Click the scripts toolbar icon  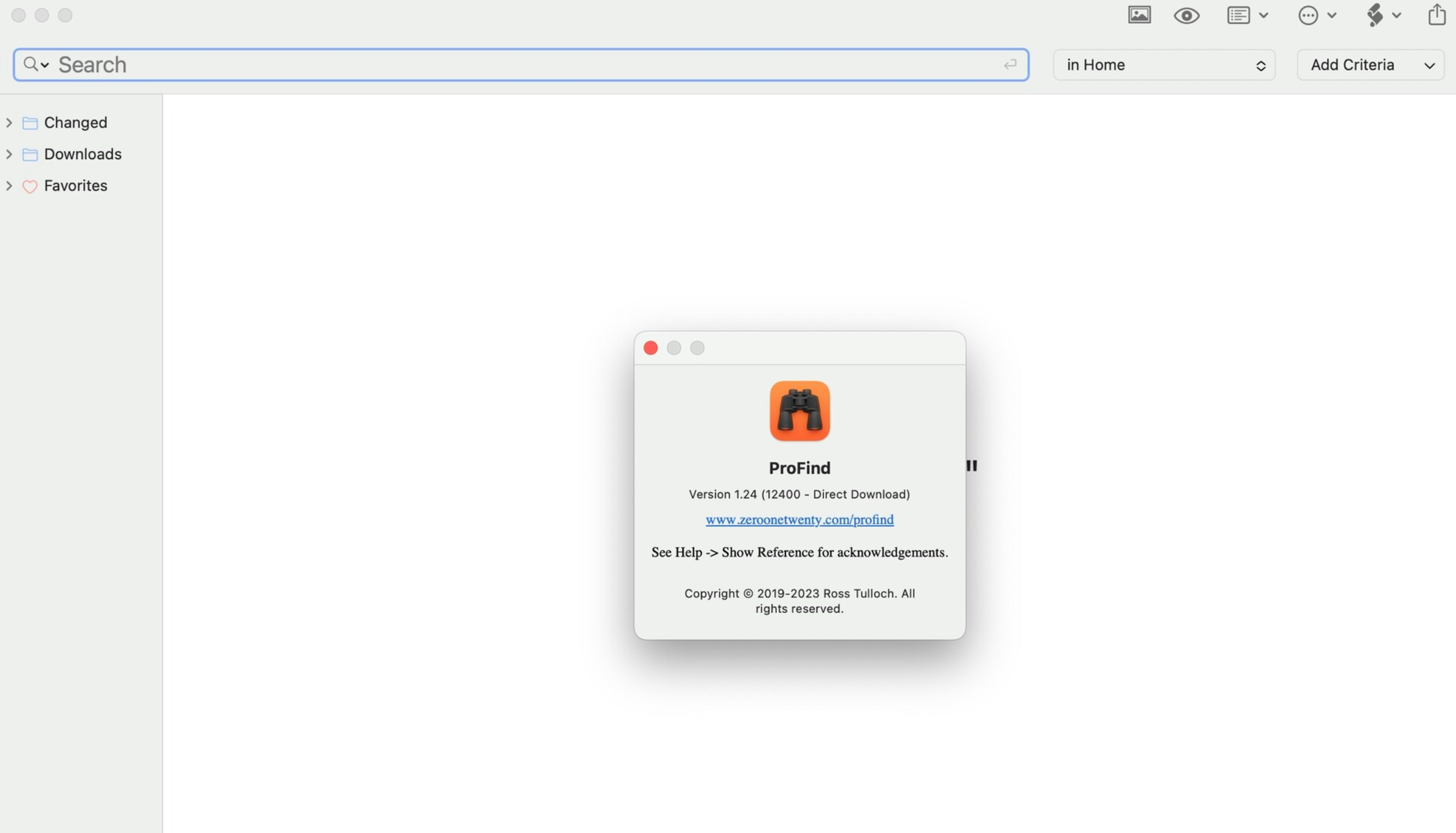click(1374, 15)
